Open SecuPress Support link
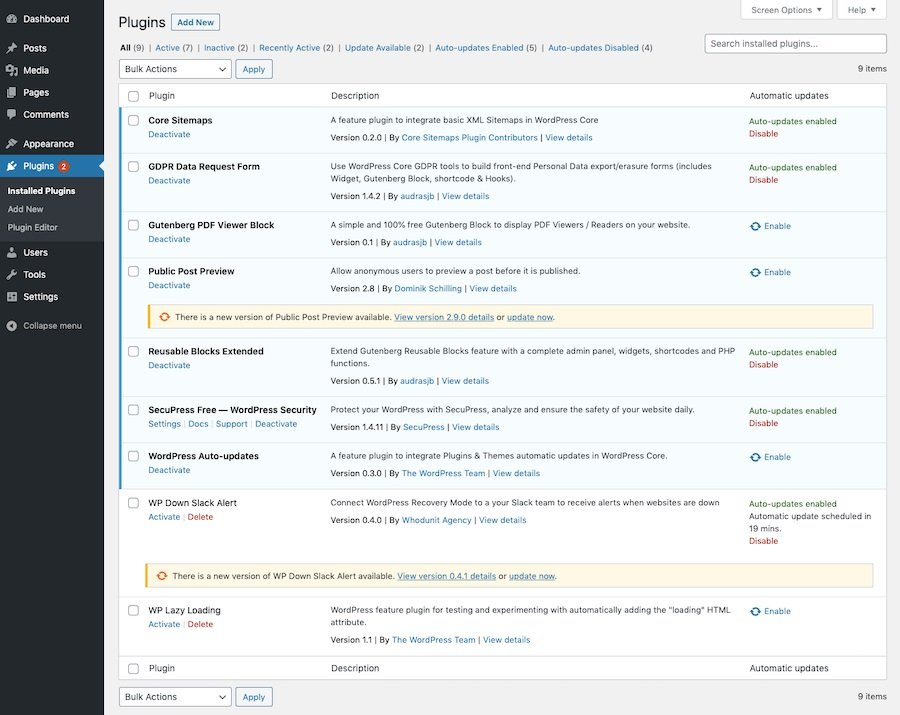Screen dimensions: 900x715 coord(231,423)
